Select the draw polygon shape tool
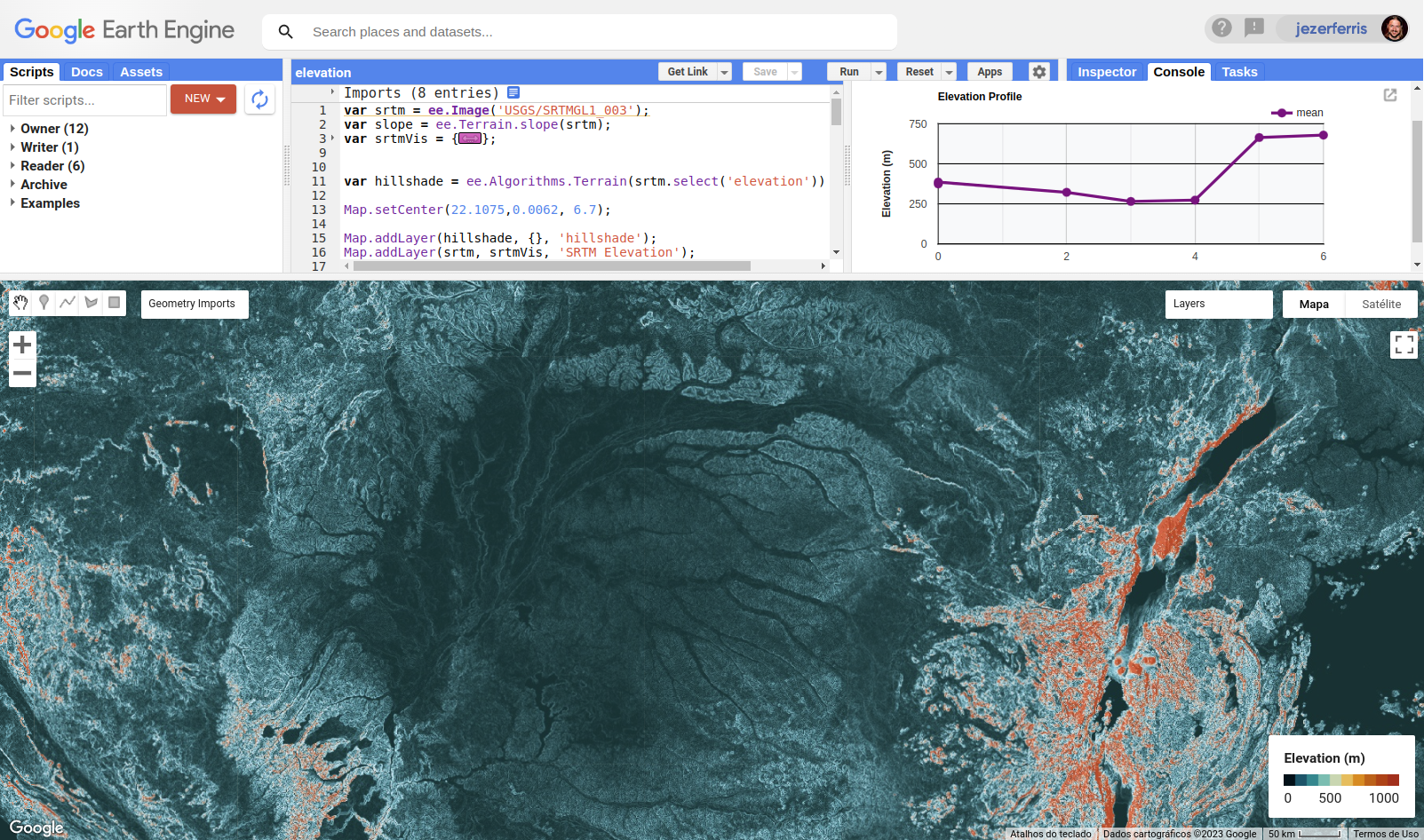 (91, 303)
